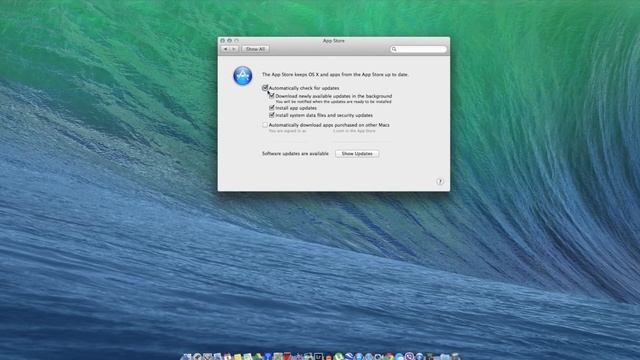Screen dimensions: 640x360
Task: Close the App Store preferences window
Action: click(x=222, y=41)
